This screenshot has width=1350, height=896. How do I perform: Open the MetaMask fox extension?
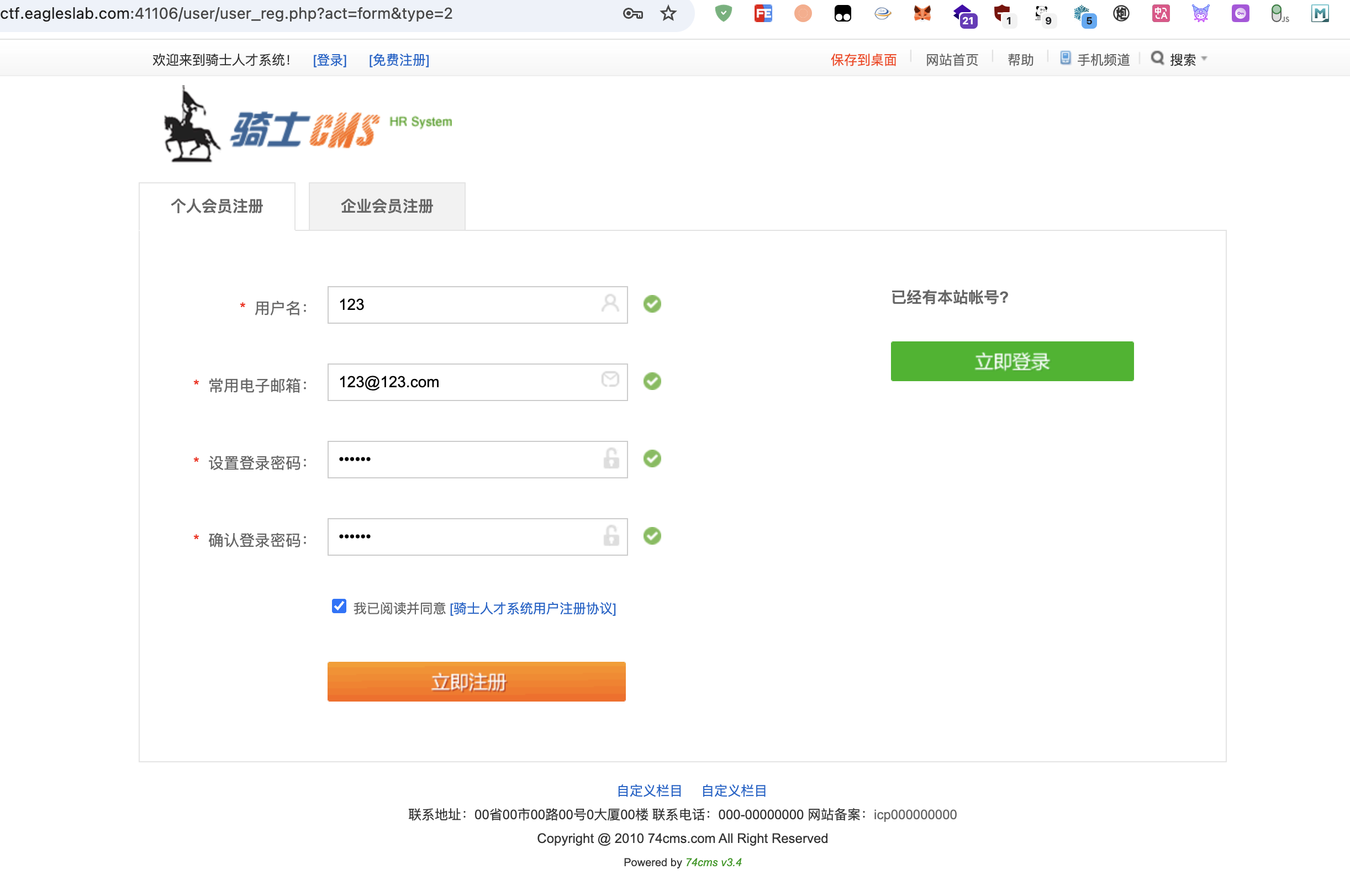(922, 13)
